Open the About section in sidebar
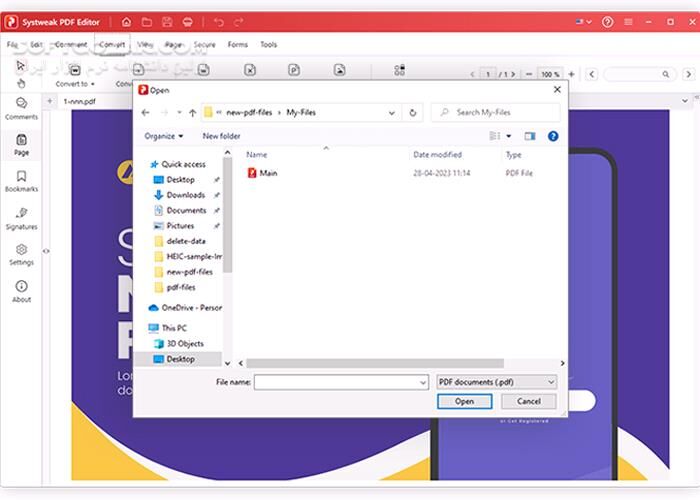 point(21,291)
